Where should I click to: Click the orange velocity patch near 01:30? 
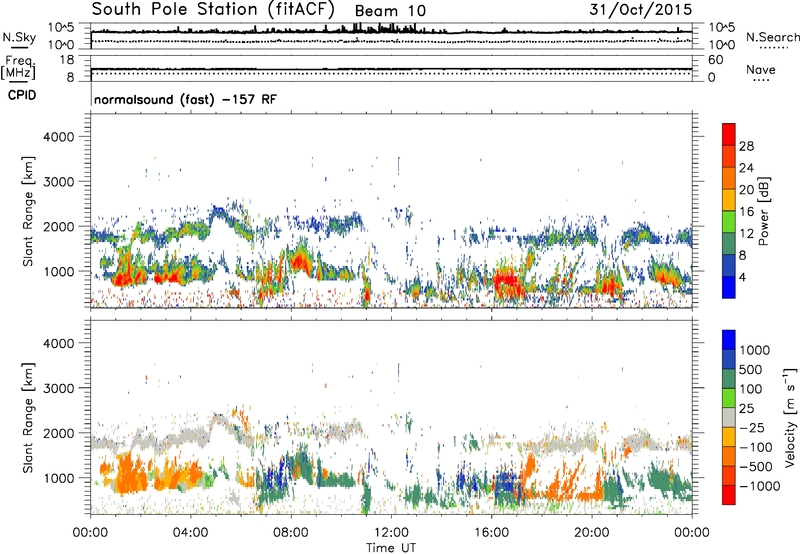coord(129,474)
